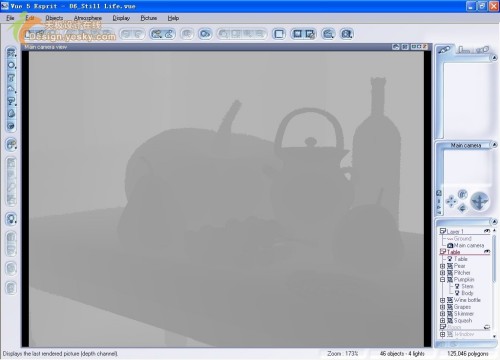Click the camera pan arrows control
The height and width of the screenshot is (360, 500).
point(451,201)
